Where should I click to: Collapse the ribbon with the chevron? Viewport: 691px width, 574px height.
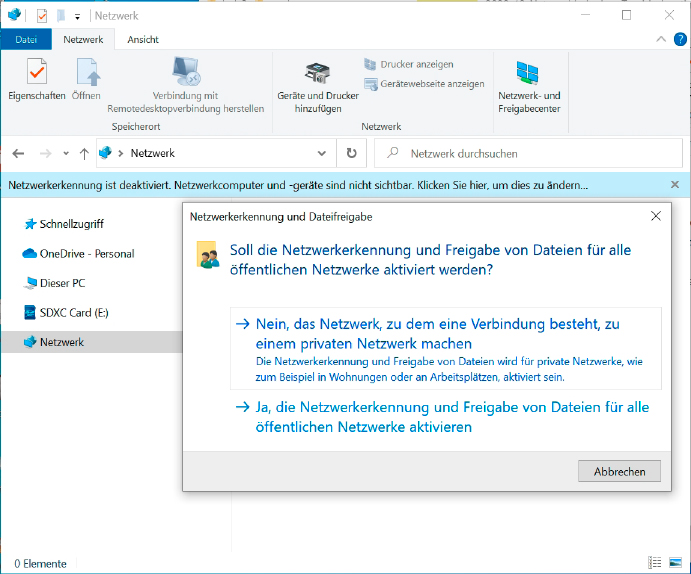coord(661,39)
